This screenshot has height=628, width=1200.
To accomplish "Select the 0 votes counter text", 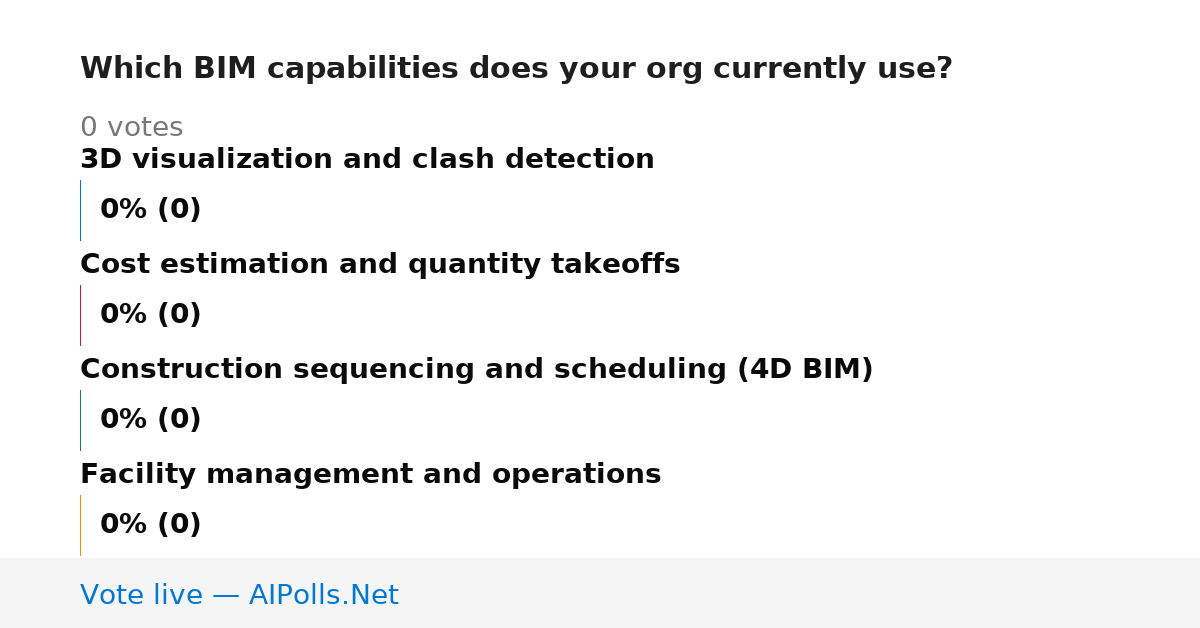I will click(x=131, y=128).
